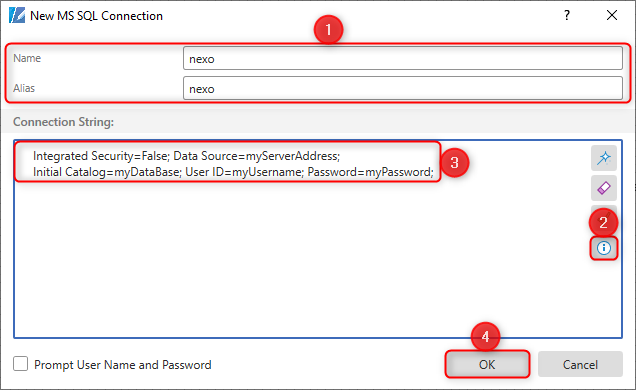This screenshot has height=390, width=636.
Task: Click the app logo in title bar
Action: point(17,15)
